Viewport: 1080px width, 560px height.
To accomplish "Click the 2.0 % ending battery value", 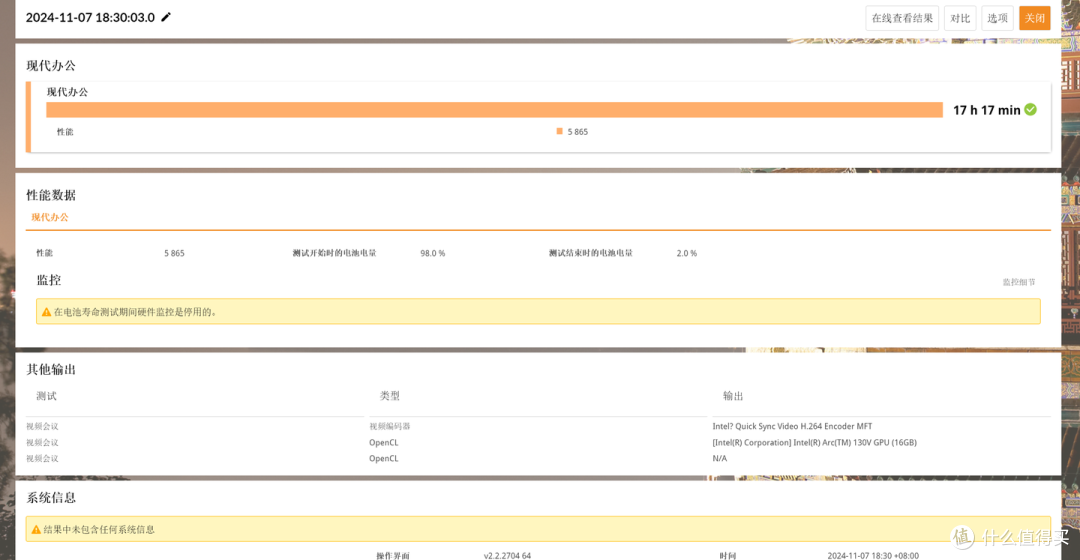I will coord(687,253).
